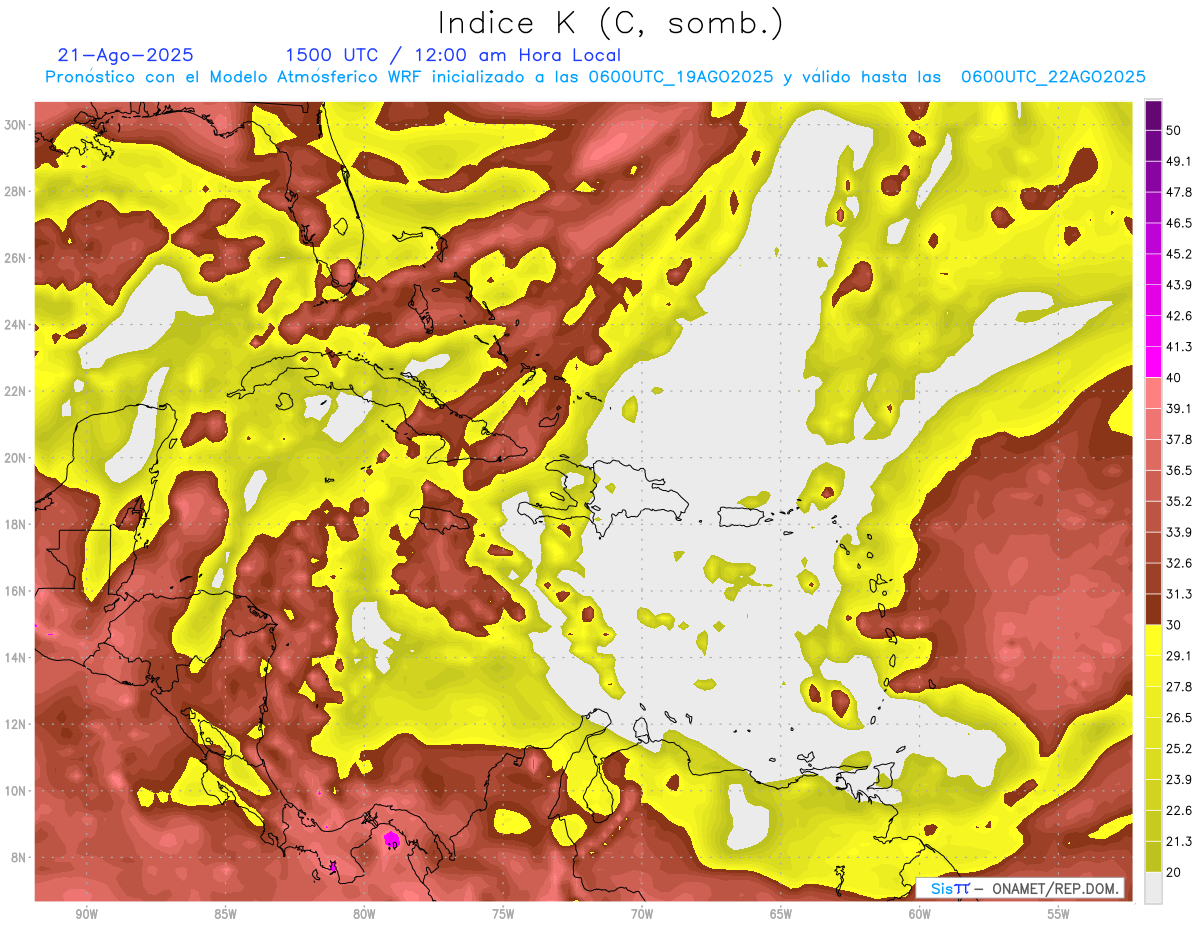
Task: Click the 'SisTT - ONAMET/REP.DOM.' credit box
Action: (x=1019, y=888)
